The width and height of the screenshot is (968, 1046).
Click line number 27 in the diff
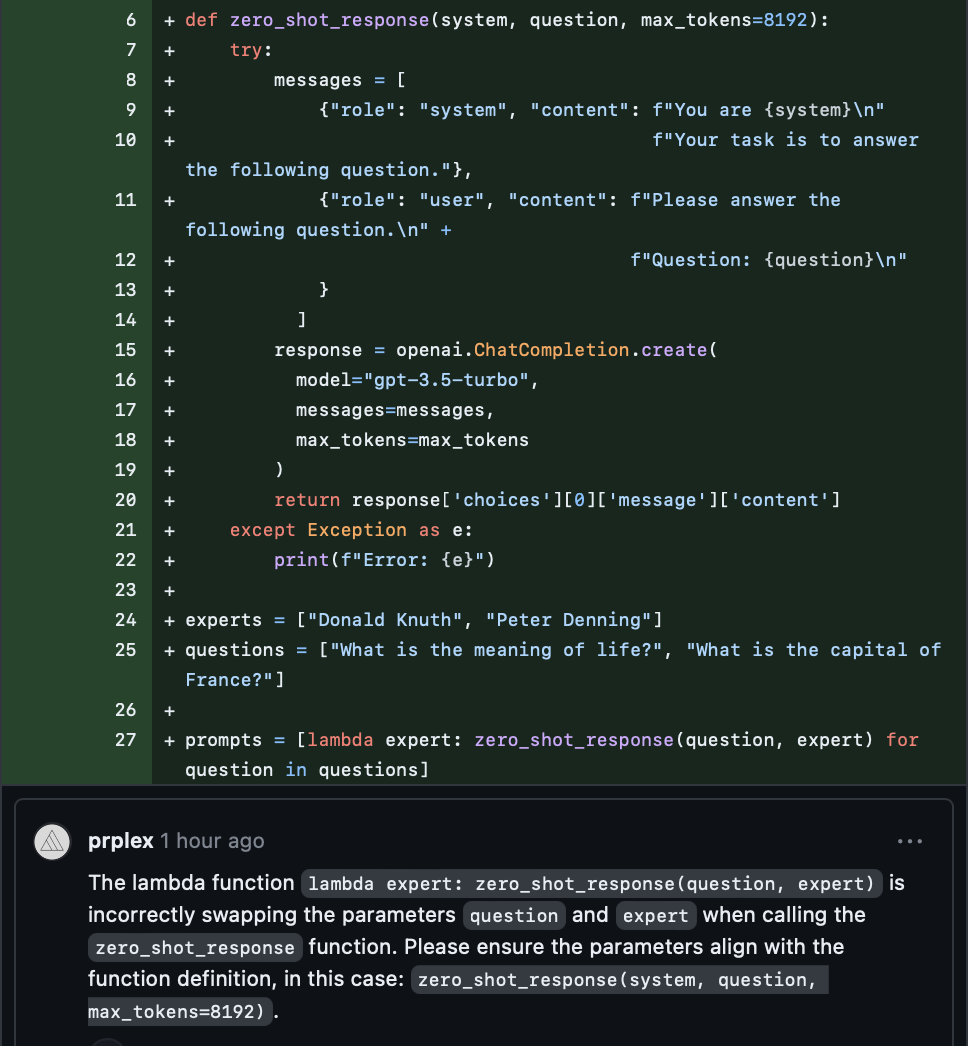(x=126, y=740)
